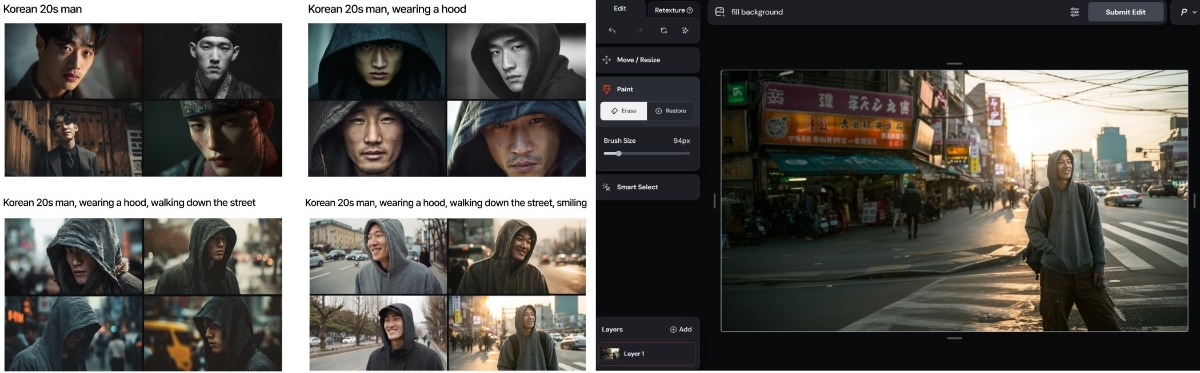Image resolution: width=1200 pixels, height=373 pixels.
Task: Click the street photo on the editing canvas
Action: [954, 200]
